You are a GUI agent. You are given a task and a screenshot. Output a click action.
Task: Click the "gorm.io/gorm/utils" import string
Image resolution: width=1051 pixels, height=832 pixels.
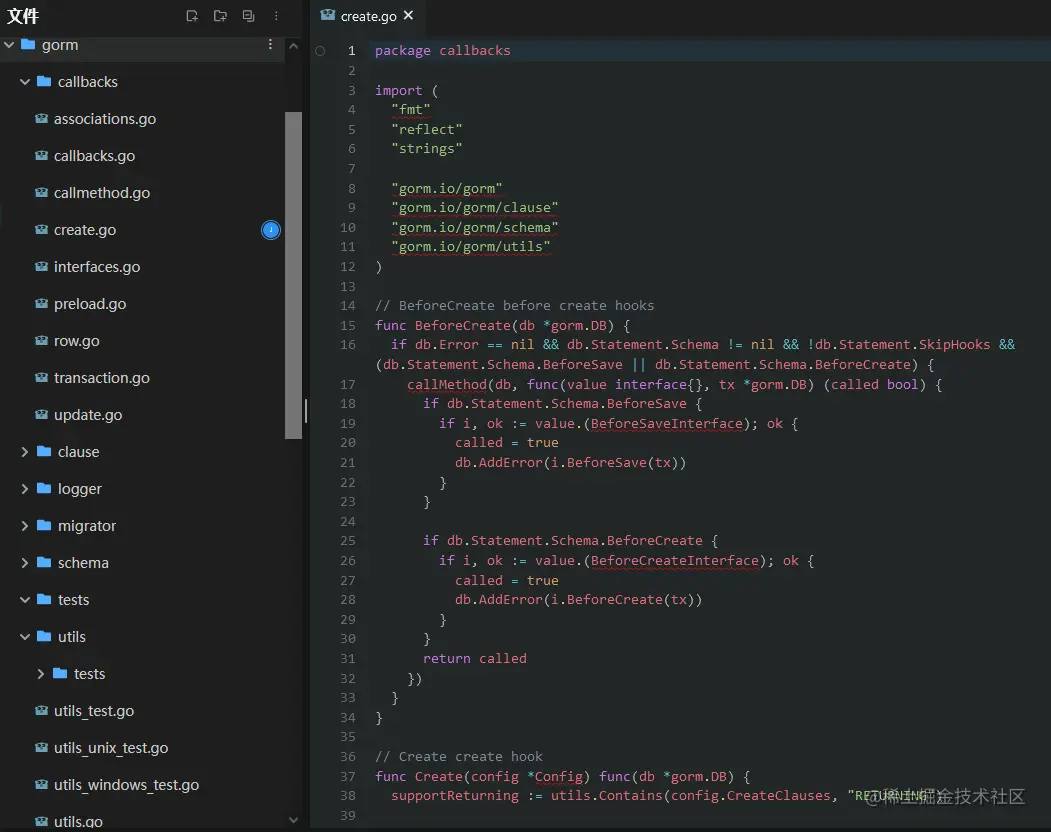click(471, 247)
